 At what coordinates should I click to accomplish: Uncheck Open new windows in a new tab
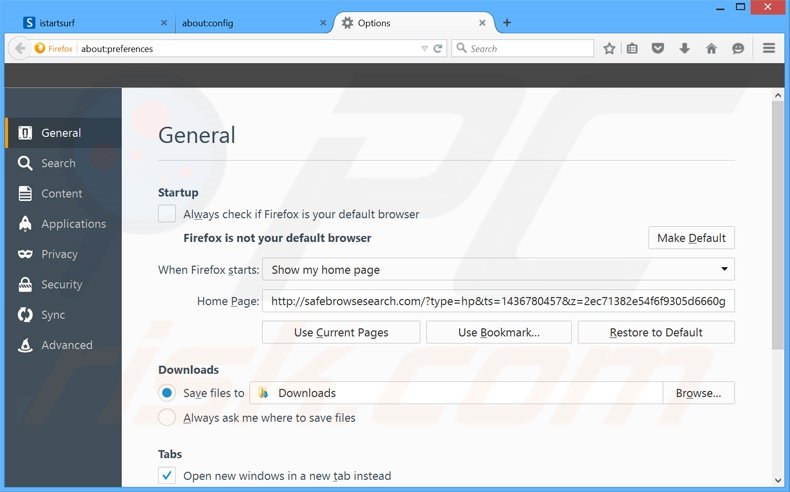point(167,475)
